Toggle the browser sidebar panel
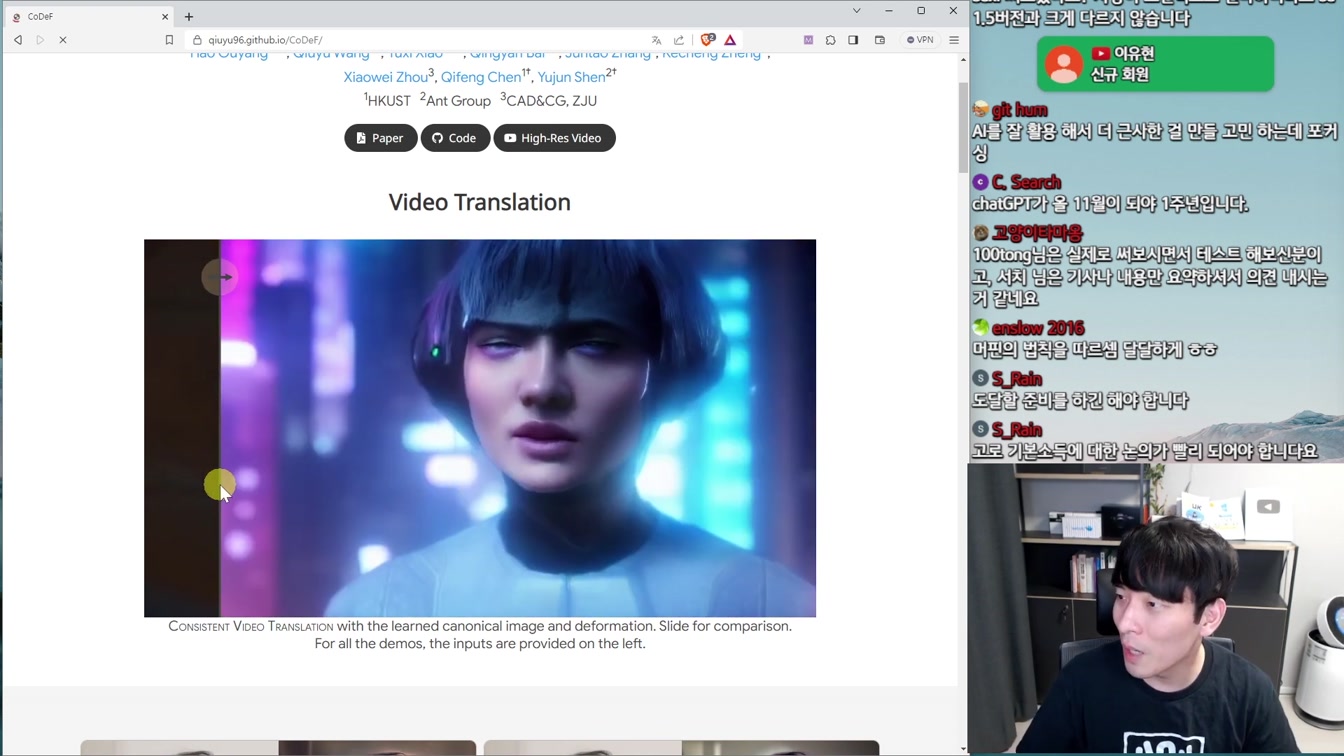The height and width of the screenshot is (756, 1344). tap(853, 40)
